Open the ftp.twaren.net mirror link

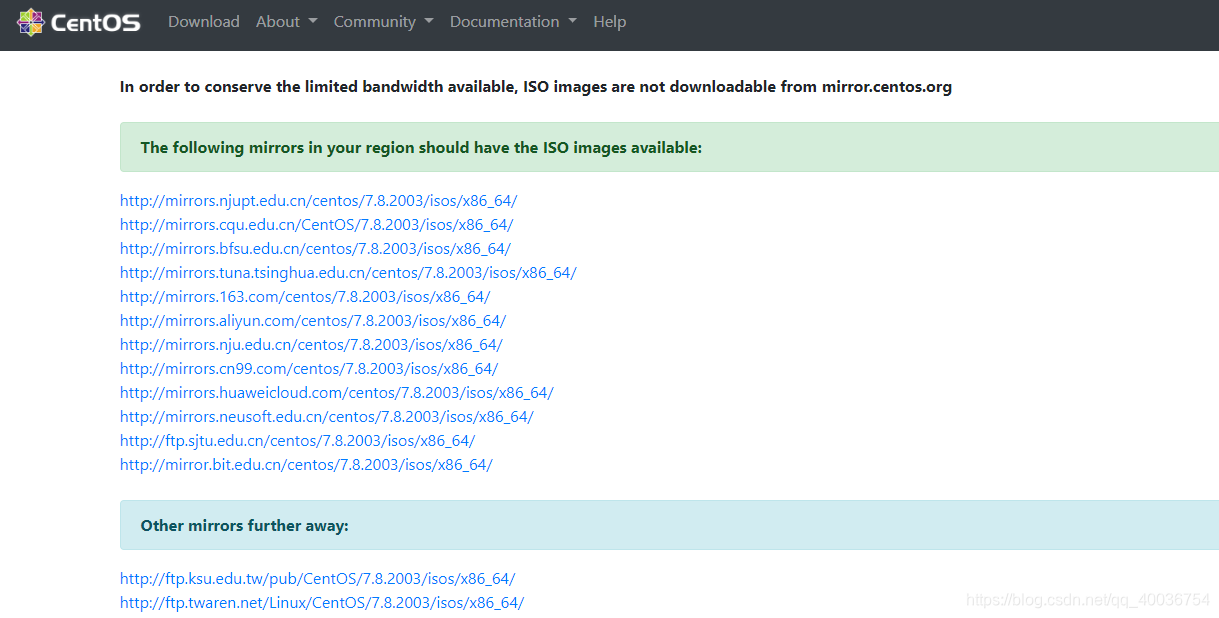pyautogui.click(x=322, y=603)
